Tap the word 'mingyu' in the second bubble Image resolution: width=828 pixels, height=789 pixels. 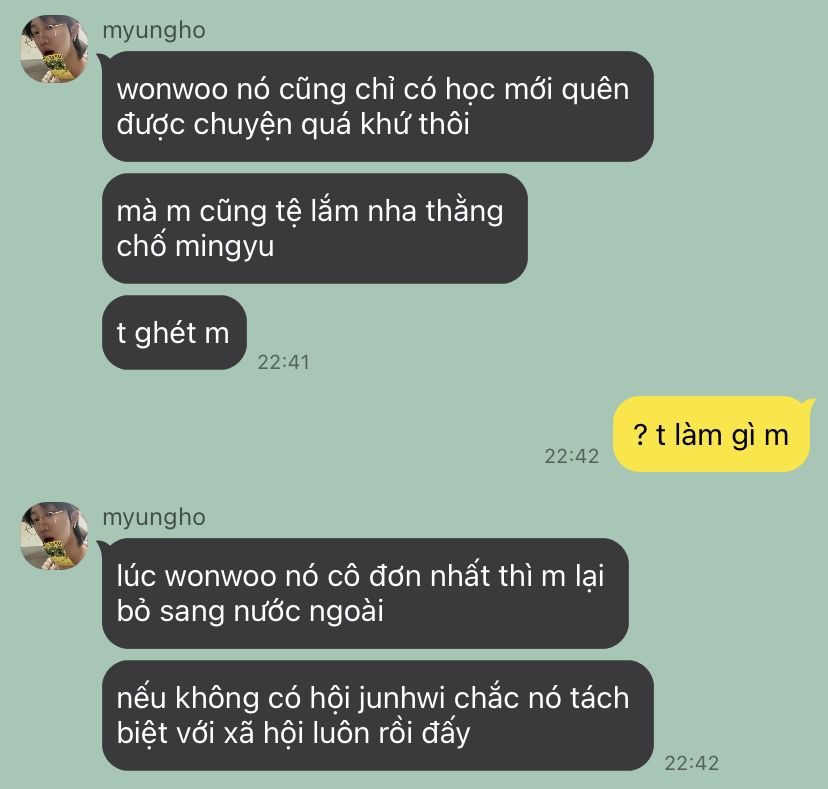(225, 247)
